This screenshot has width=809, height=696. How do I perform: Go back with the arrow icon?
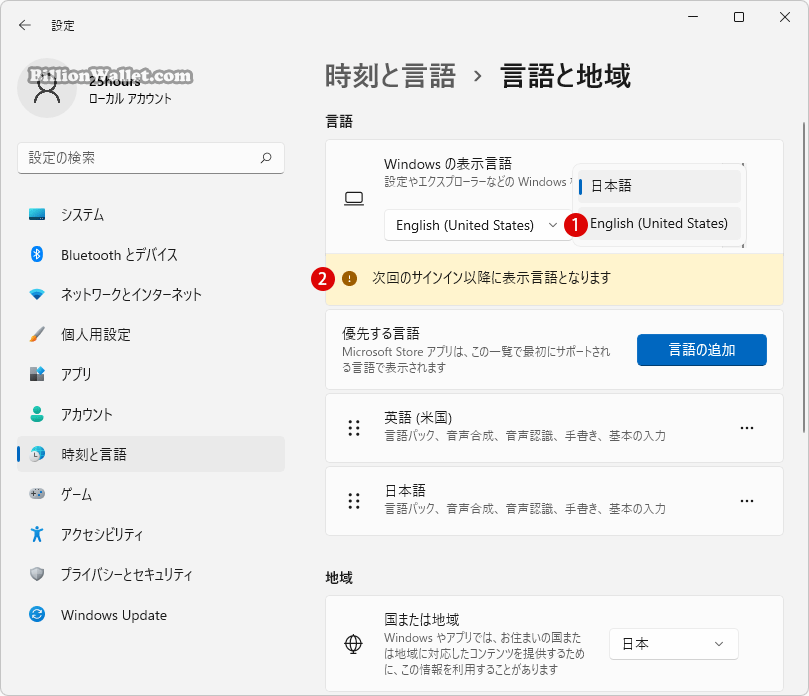click(24, 25)
